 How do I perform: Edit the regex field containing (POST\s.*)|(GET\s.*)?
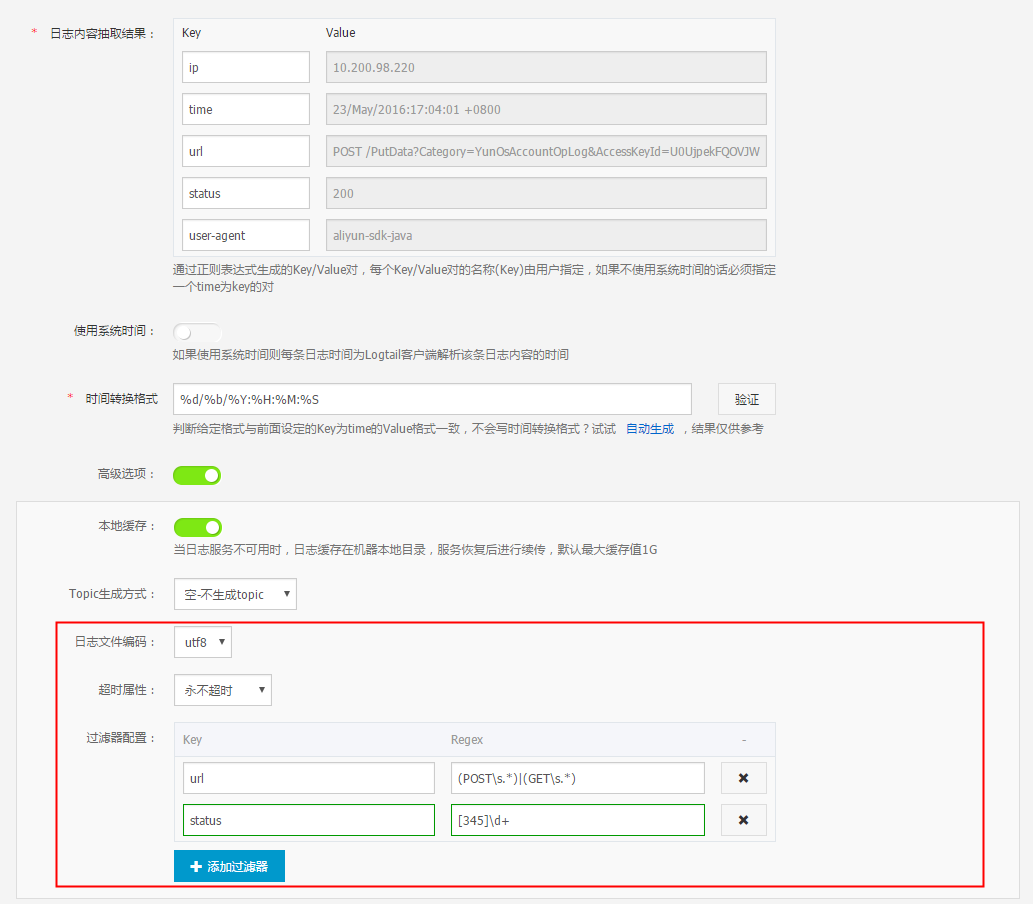[x=577, y=778]
